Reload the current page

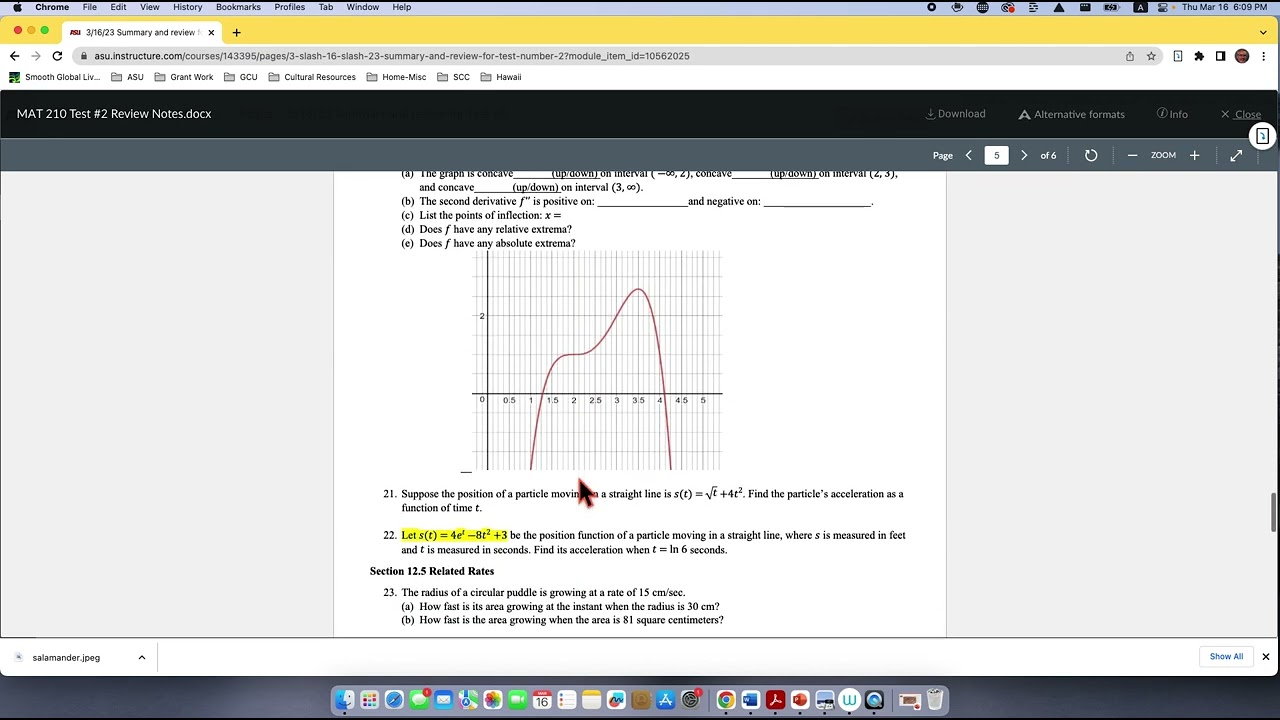pyautogui.click(x=57, y=56)
